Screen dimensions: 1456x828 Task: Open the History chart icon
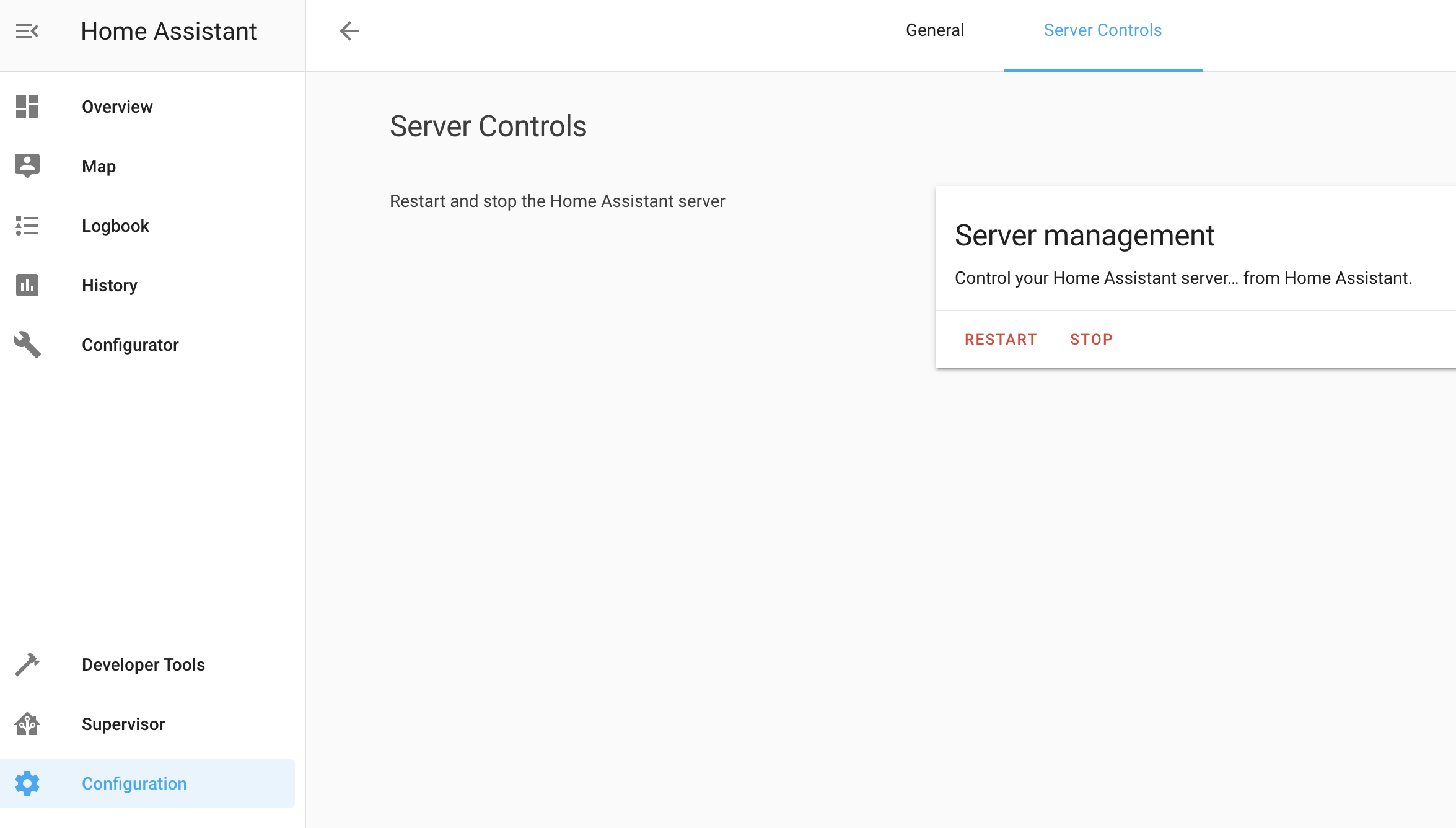click(27, 285)
